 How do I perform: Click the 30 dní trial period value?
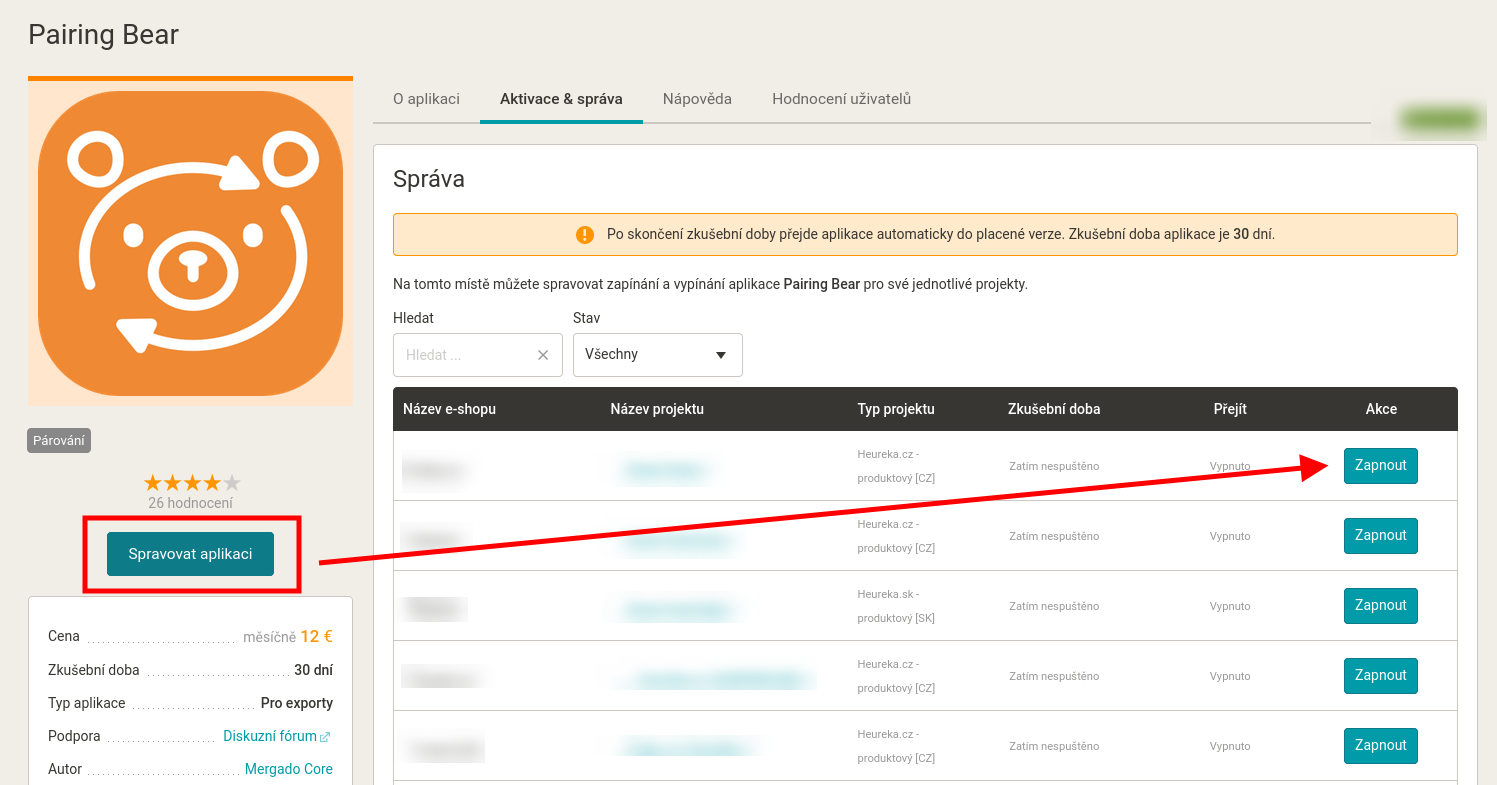(313, 670)
